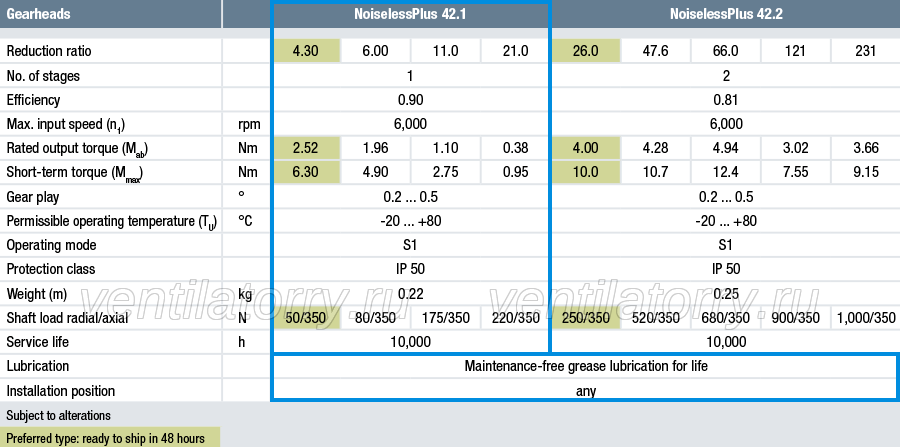Select rated torque value 3.66
This screenshot has height=447, width=900.
tap(866, 148)
